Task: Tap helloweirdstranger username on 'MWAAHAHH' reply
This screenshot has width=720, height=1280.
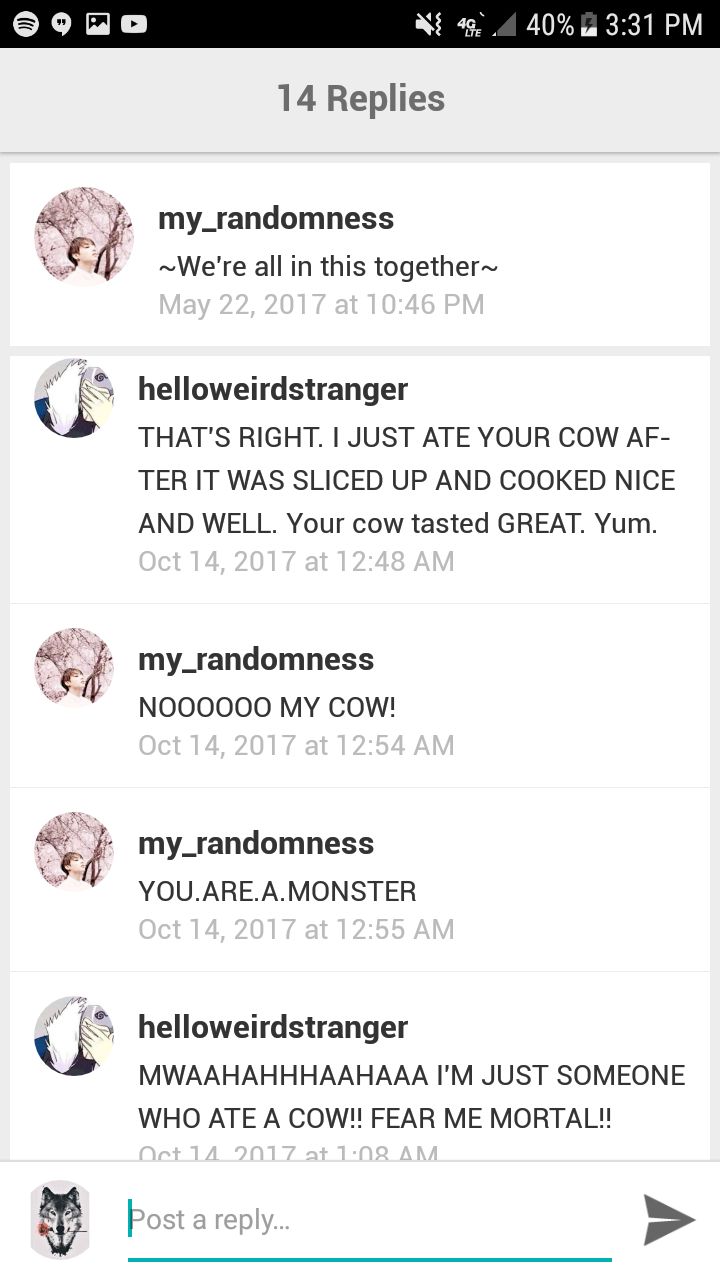Action: coord(273,1027)
